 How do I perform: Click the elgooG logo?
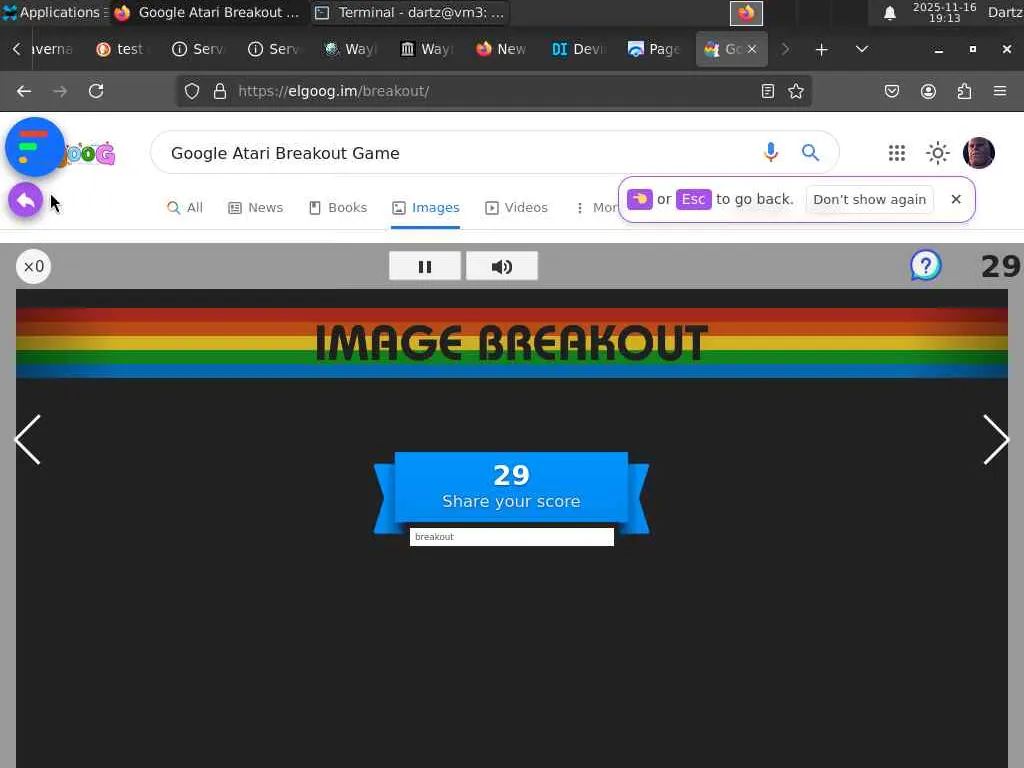coord(90,154)
